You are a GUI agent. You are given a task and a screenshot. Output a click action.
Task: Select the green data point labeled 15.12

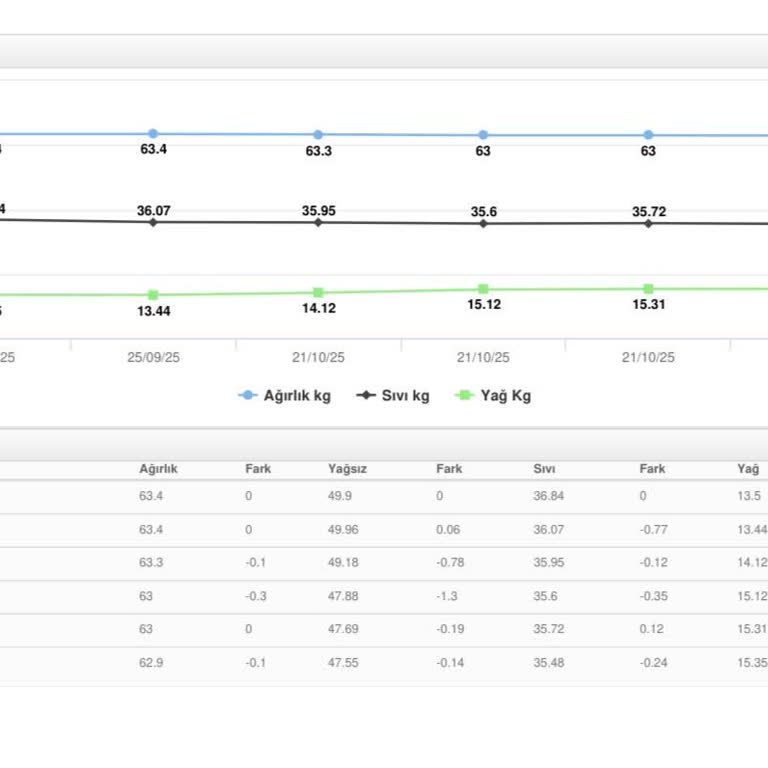[483, 289]
